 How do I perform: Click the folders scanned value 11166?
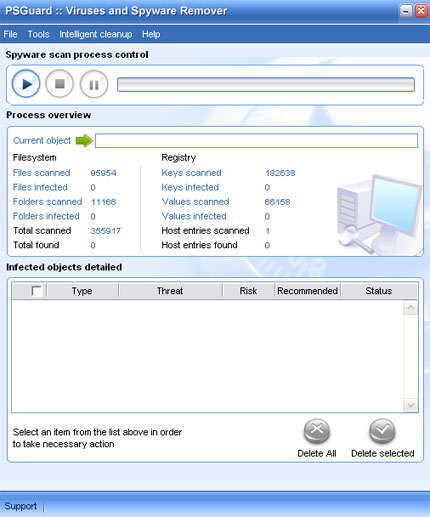[103, 202]
